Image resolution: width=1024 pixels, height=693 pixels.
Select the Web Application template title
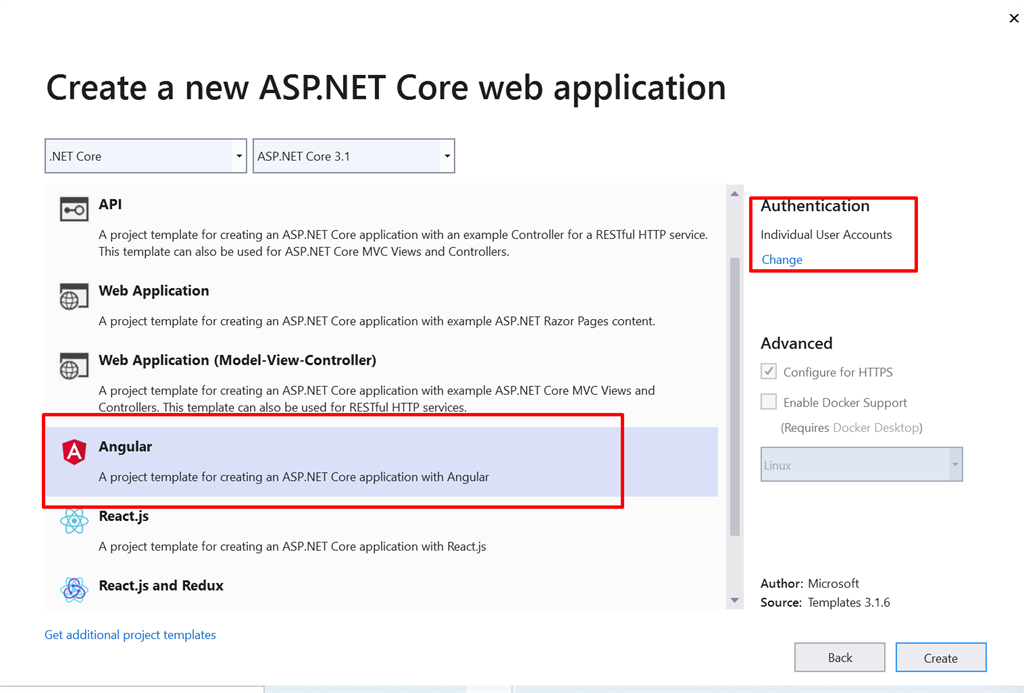(x=154, y=291)
